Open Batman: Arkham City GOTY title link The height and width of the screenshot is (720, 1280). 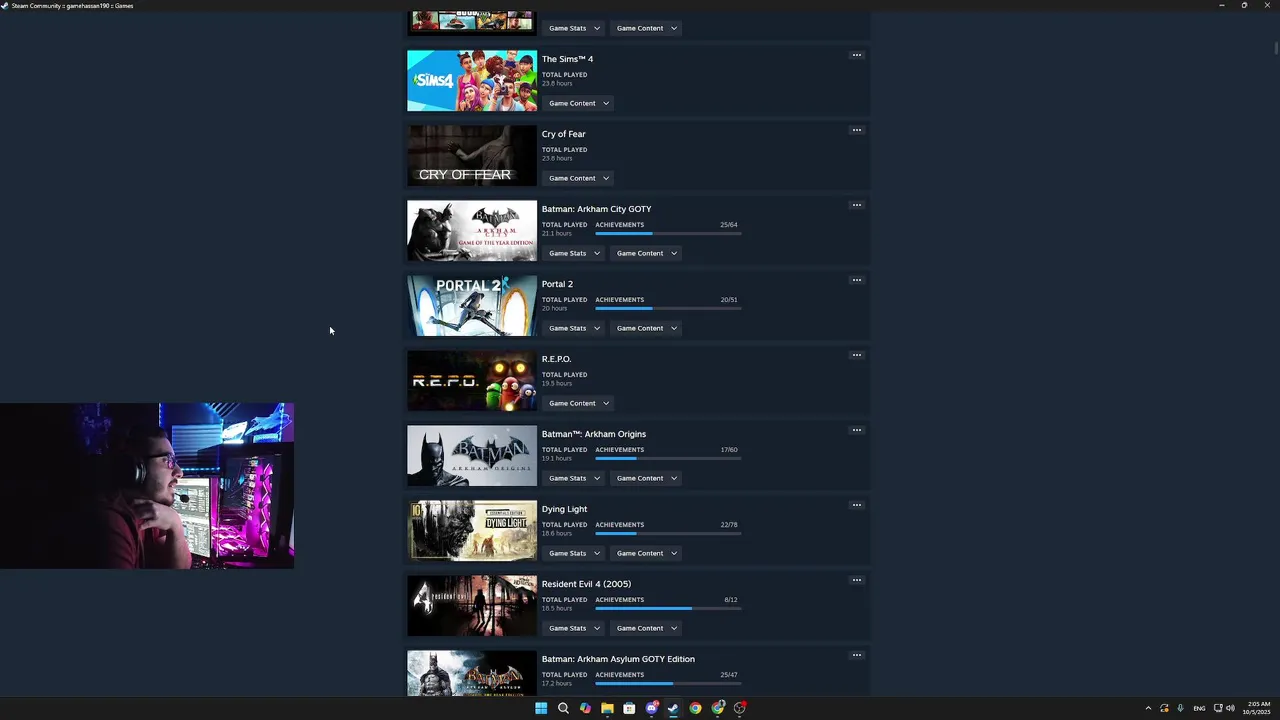coord(596,209)
